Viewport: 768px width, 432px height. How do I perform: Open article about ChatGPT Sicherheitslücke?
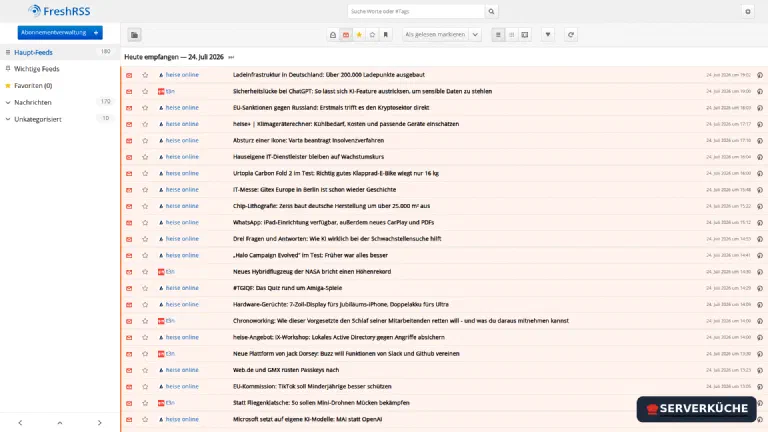tap(362, 91)
